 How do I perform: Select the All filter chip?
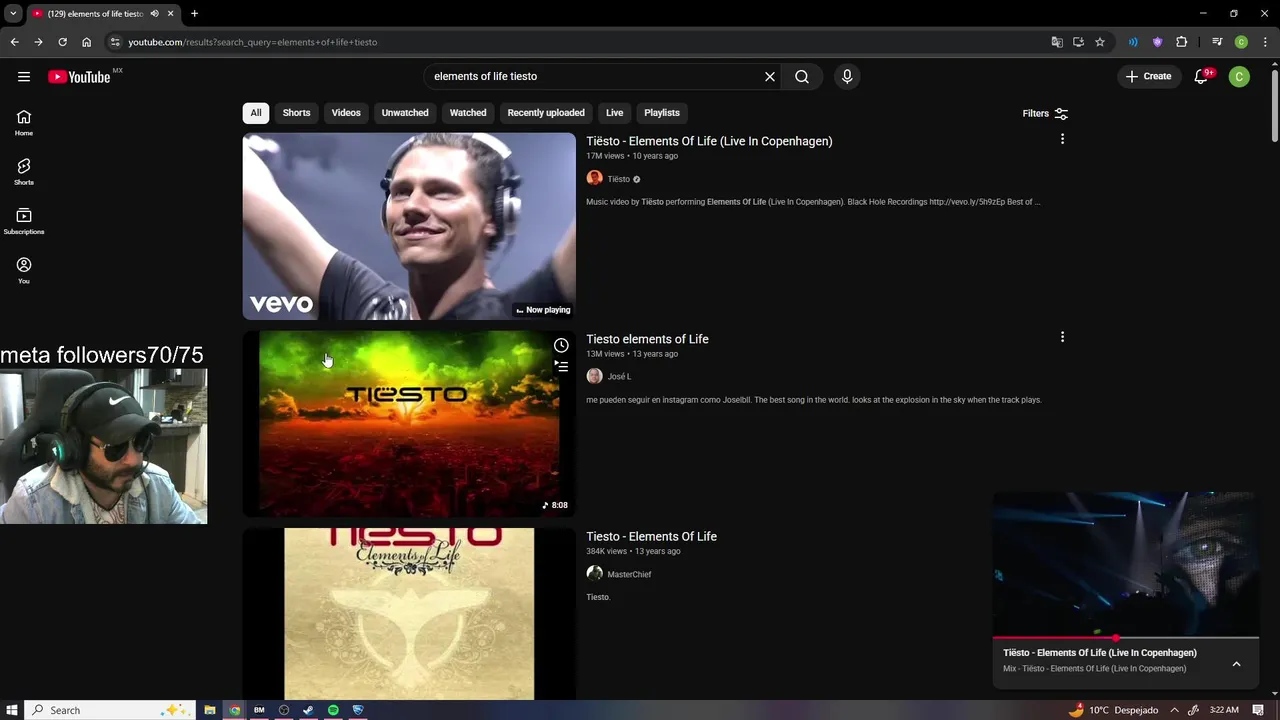(x=256, y=113)
